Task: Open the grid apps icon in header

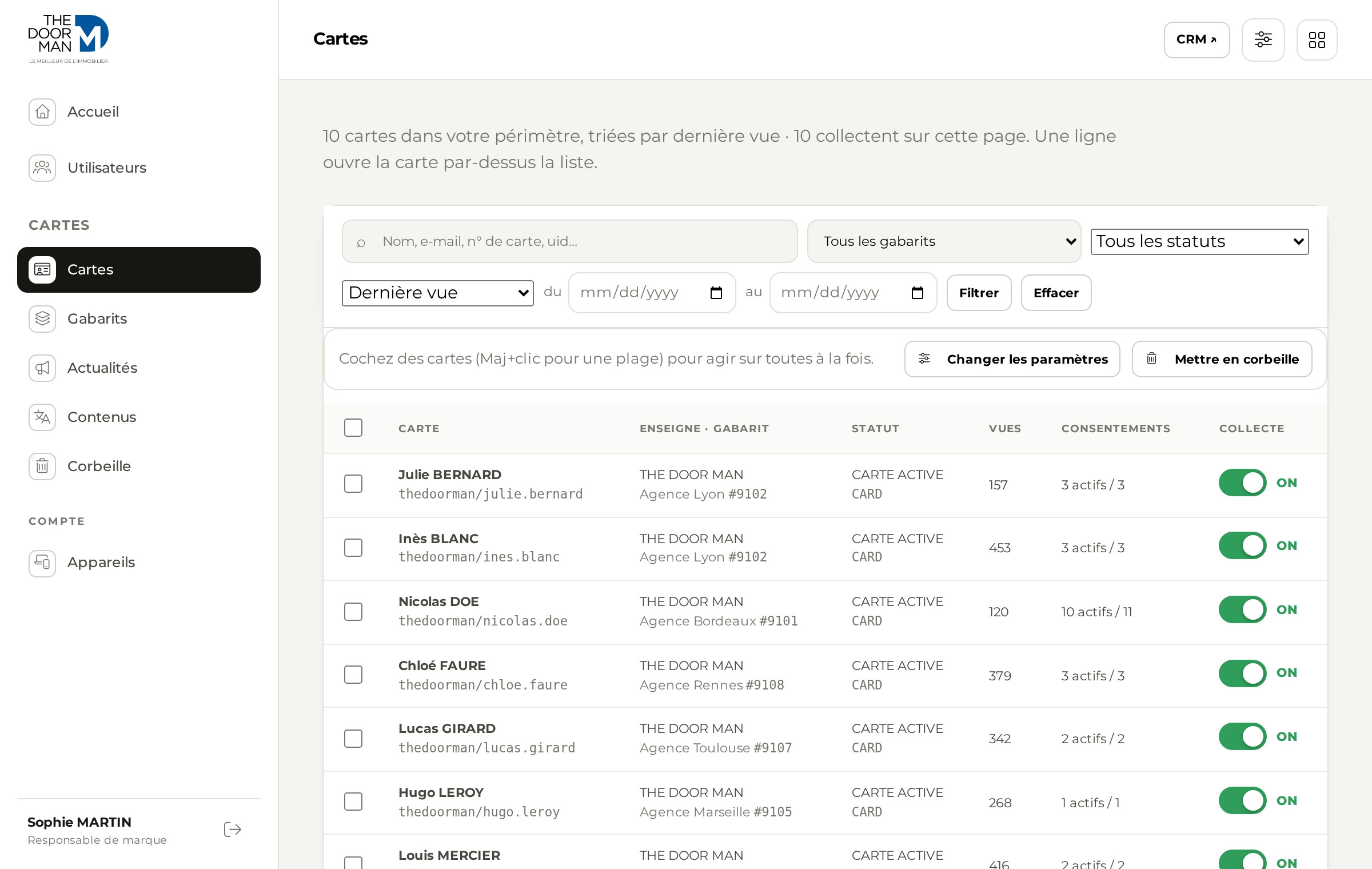Action: coord(1317,39)
